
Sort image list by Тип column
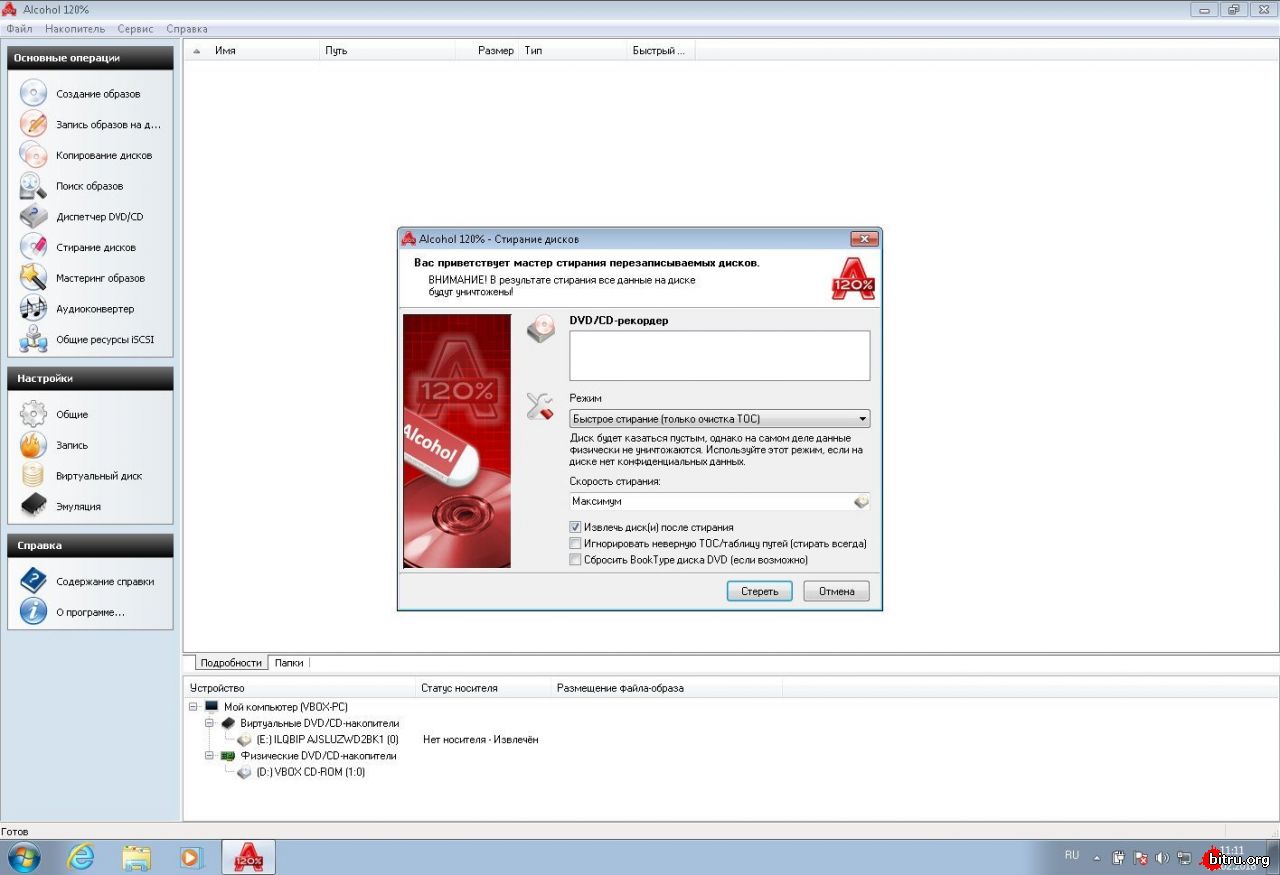[573, 50]
